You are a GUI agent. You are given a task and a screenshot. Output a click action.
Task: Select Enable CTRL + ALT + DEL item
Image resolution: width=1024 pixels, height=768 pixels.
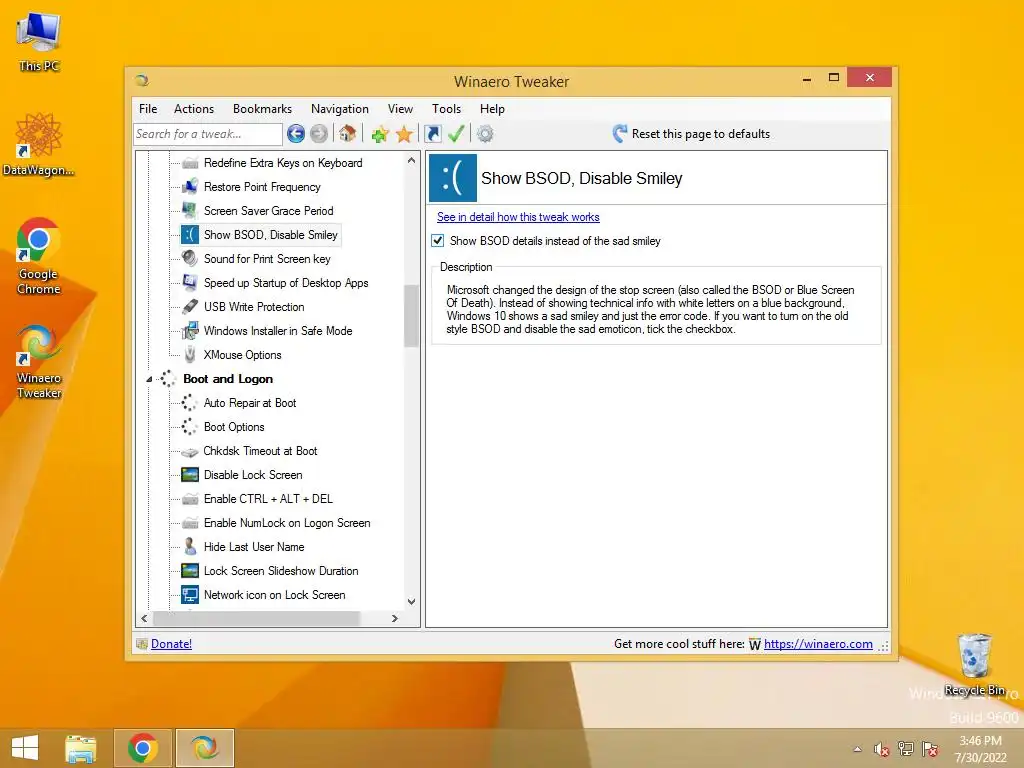(x=268, y=499)
